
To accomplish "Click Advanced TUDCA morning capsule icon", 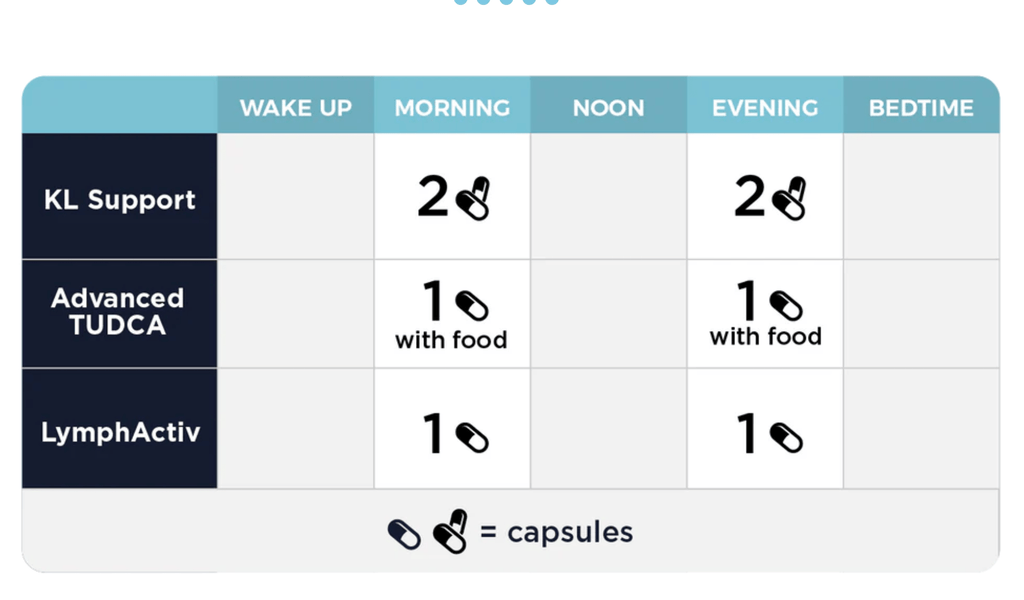I will click(473, 306).
